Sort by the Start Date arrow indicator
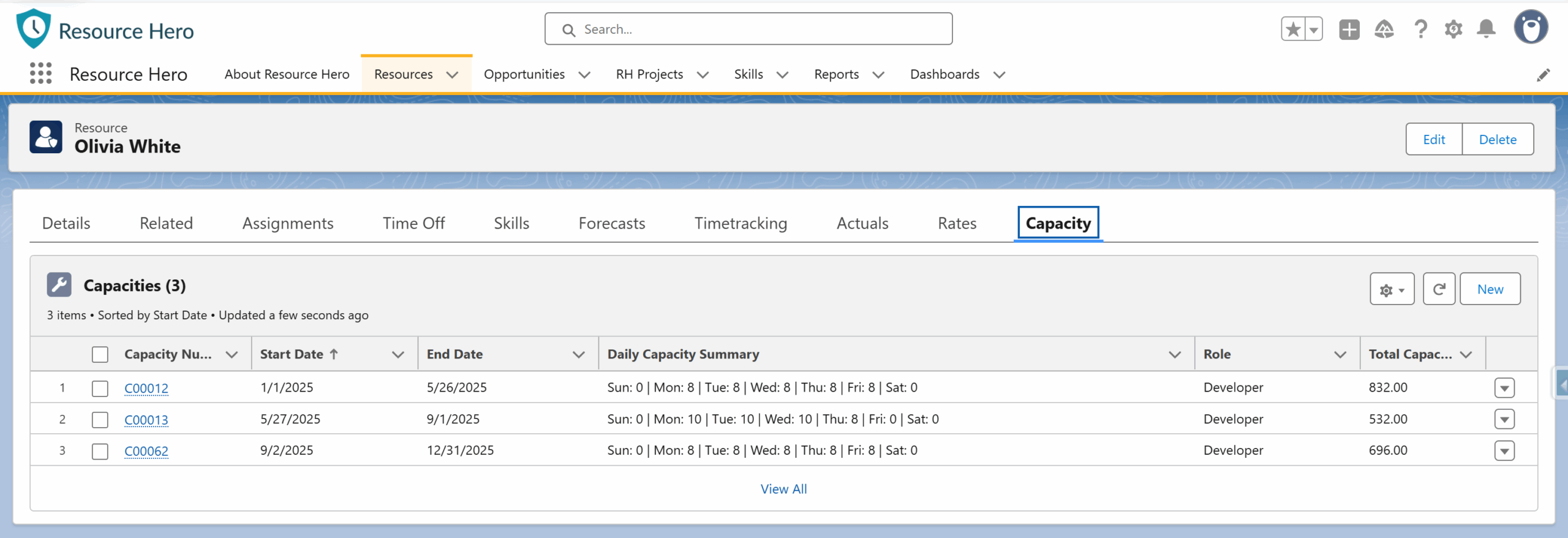 click(334, 354)
